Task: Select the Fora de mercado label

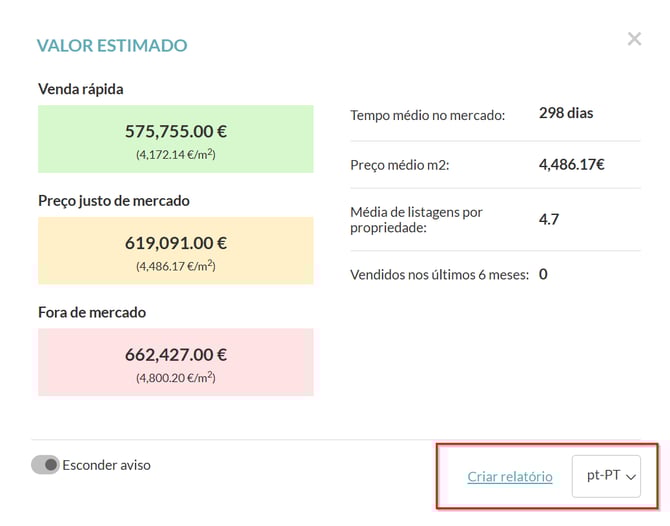Action: click(x=92, y=312)
